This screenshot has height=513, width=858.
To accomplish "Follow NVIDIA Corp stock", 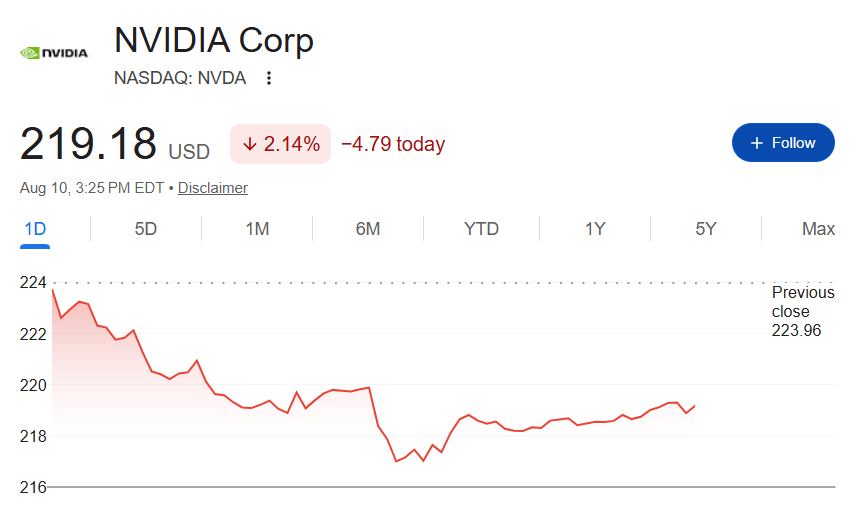I will click(783, 143).
